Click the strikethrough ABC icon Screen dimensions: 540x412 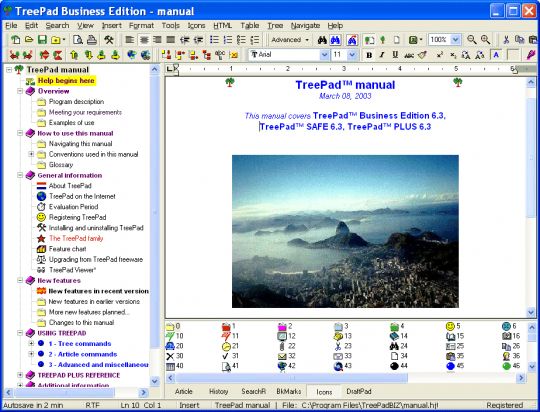click(x=409, y=55)
